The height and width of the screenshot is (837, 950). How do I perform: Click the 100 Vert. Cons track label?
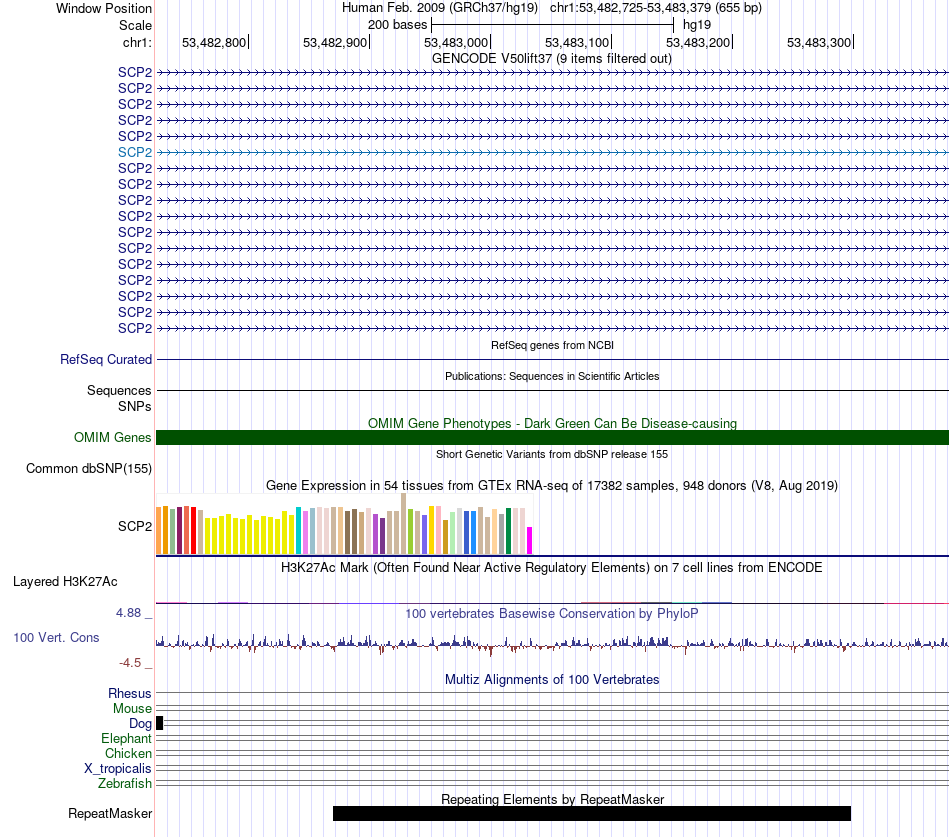(56, 638)
